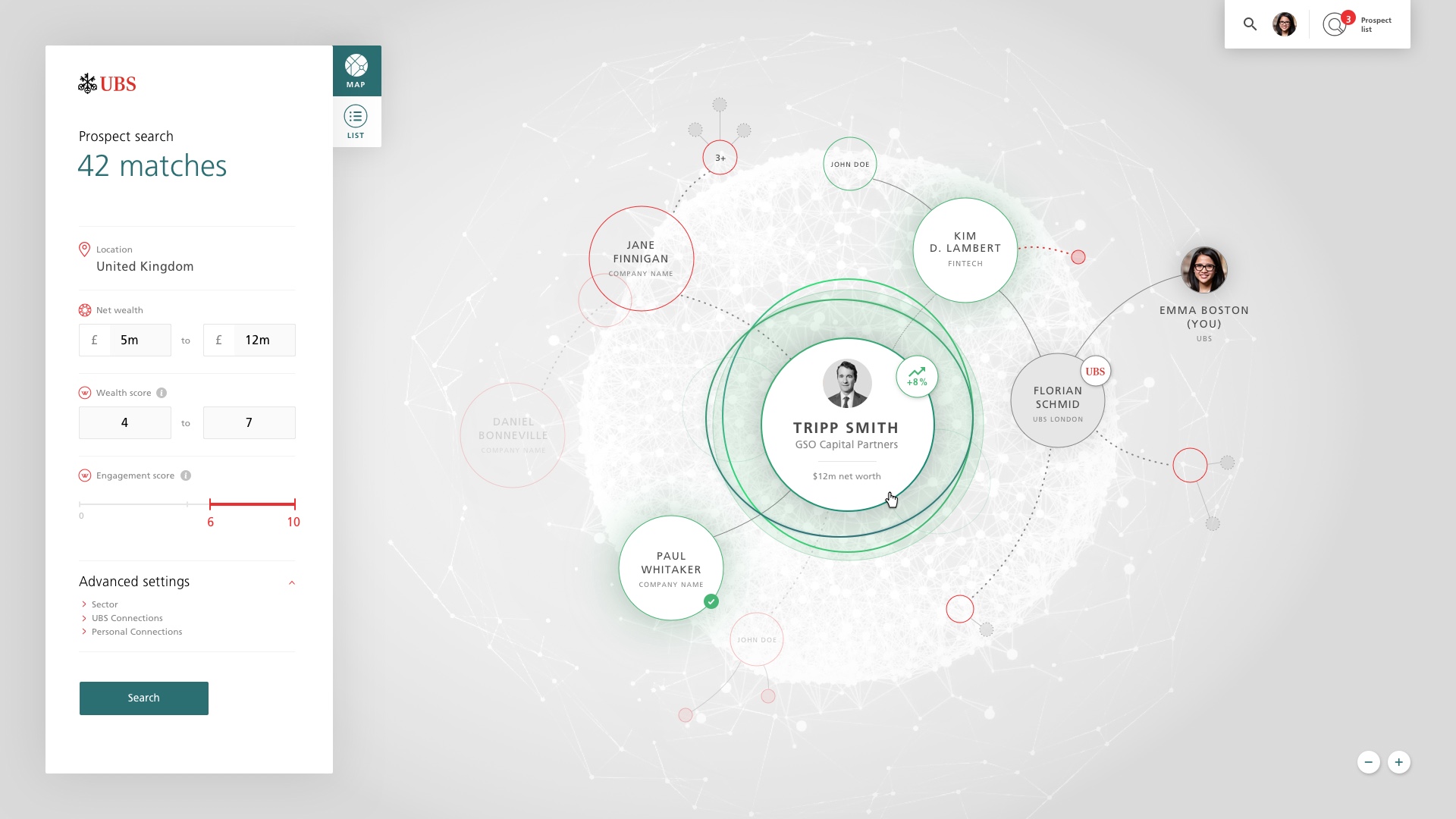Click the user avatar in top bar
Image resolution: width=1456 pixels, height=819 pixels.
coord(1285,24)
